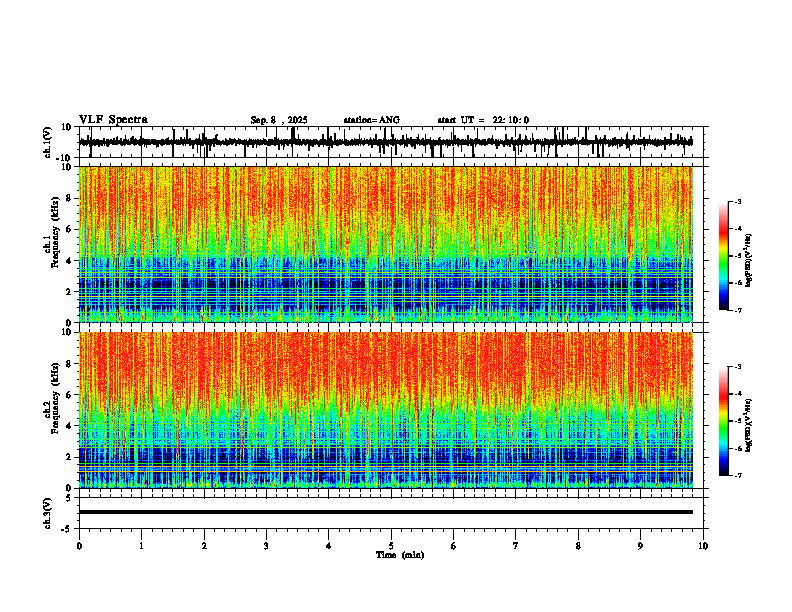Click the time axis tick label "5"
The width and height of the screenshot is (792, 612).
coord(391,546)
